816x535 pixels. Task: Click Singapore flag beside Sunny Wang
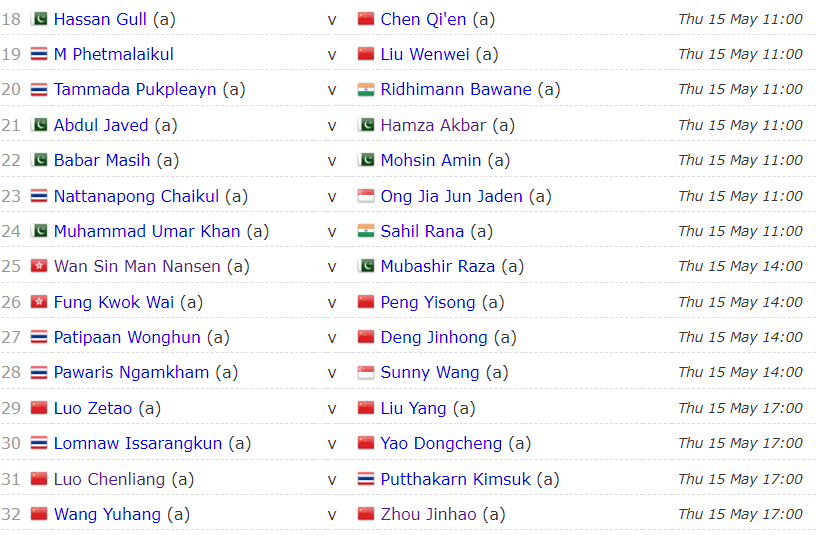pos(366,373)
